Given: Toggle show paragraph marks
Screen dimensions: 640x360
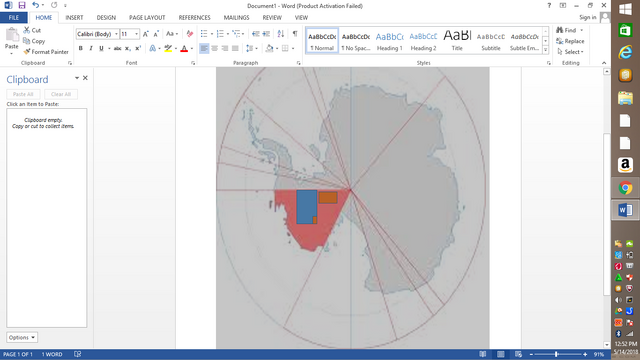Looking at the screenshot, I should pyautogui.click(x=295, y=34).
